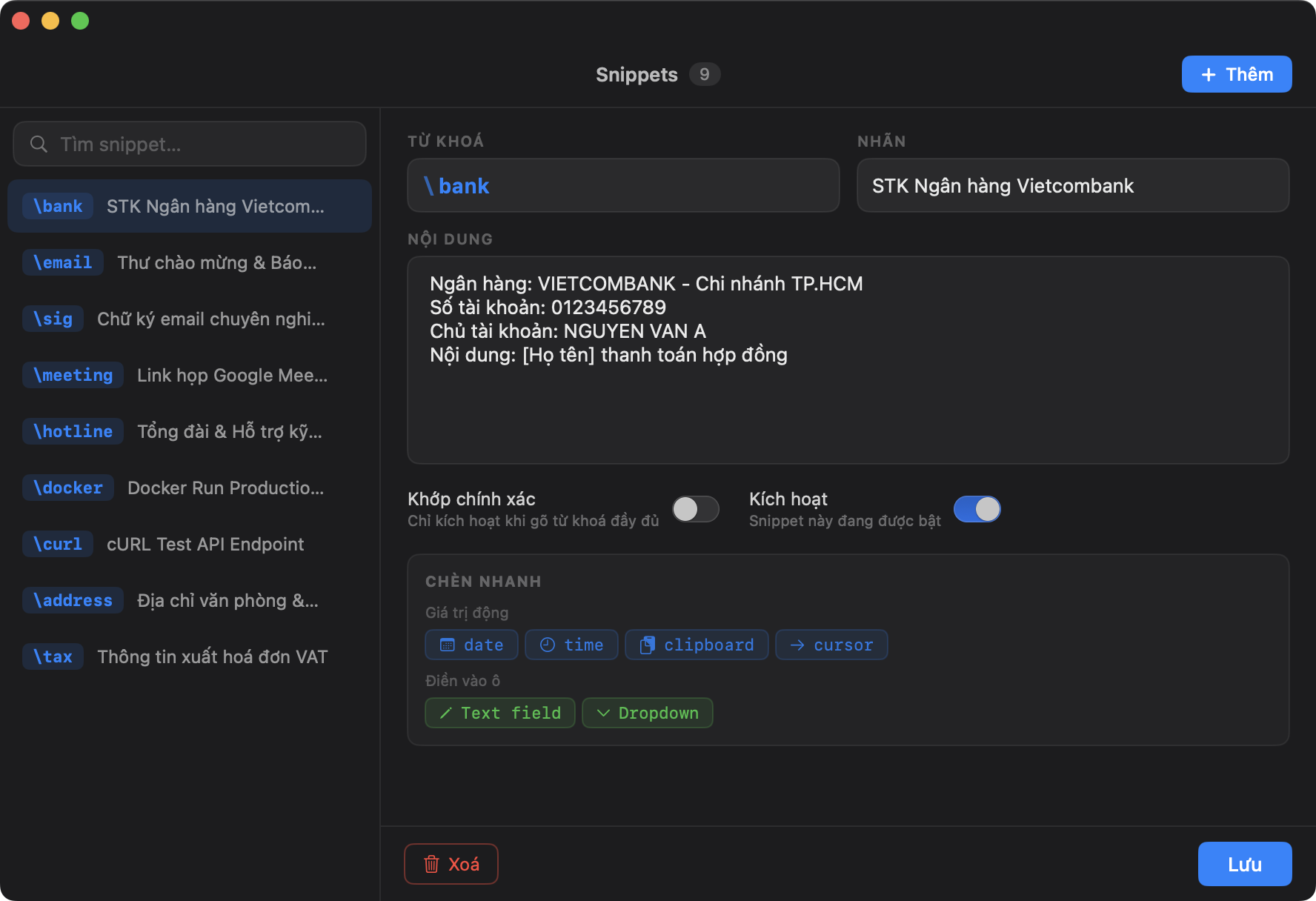The image size is (1316, 901).
Task: Open the \tax VAT invoice snippet
Action: tap(190, 656)
